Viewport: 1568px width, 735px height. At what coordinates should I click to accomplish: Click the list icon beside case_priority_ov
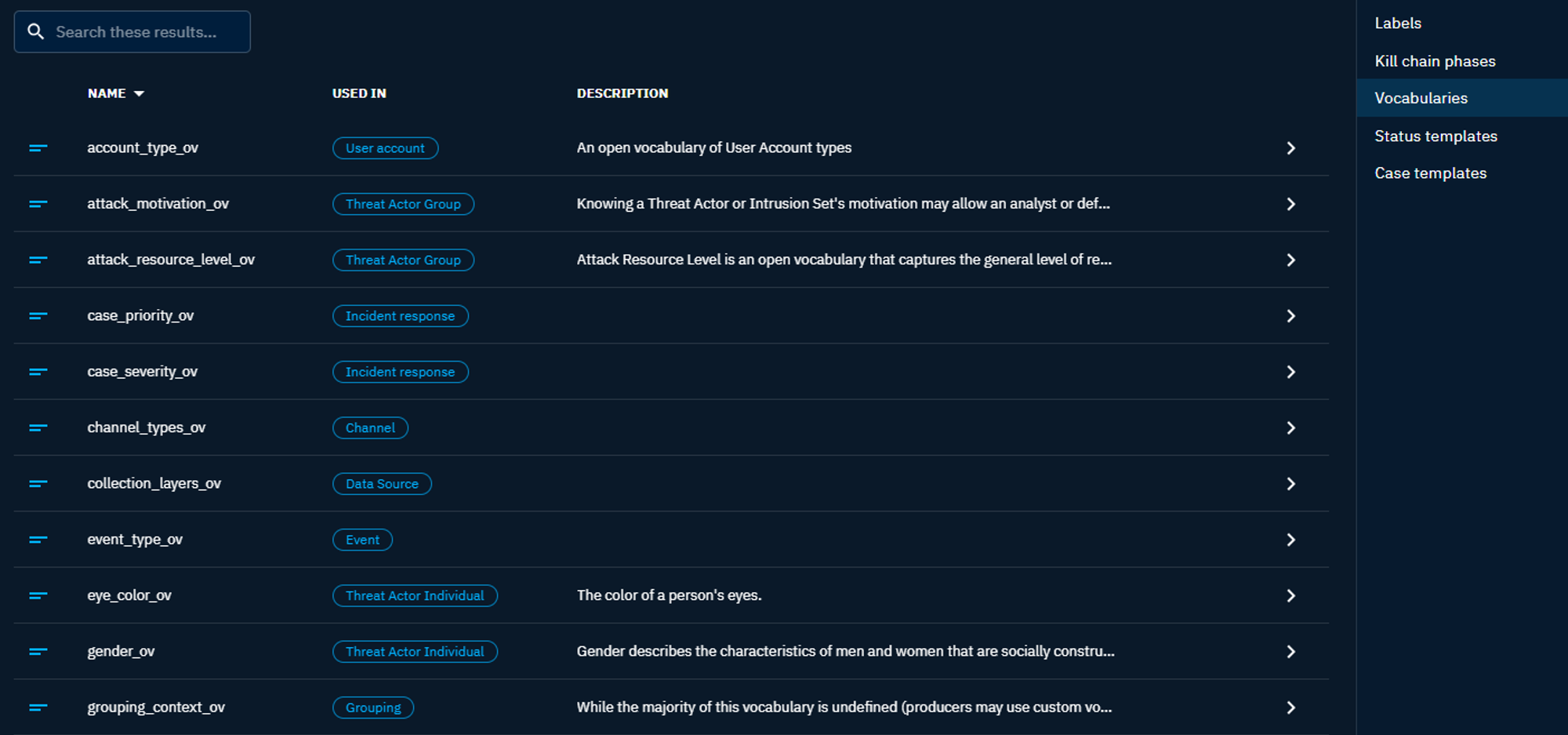38,315
